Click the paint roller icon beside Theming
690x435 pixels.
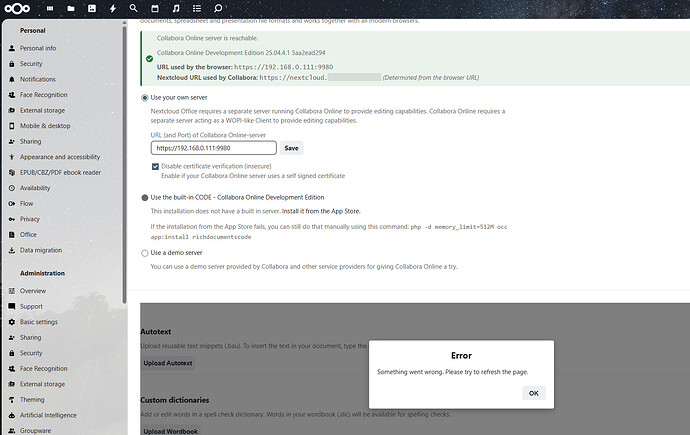12,400
